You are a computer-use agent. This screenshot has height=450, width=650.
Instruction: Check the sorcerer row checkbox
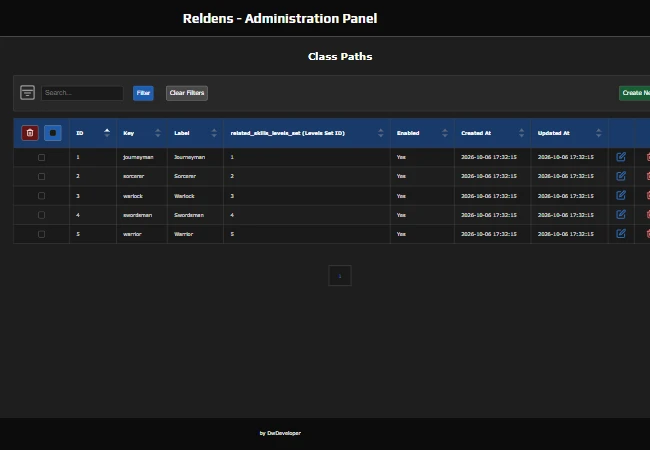tap(41, 177)
